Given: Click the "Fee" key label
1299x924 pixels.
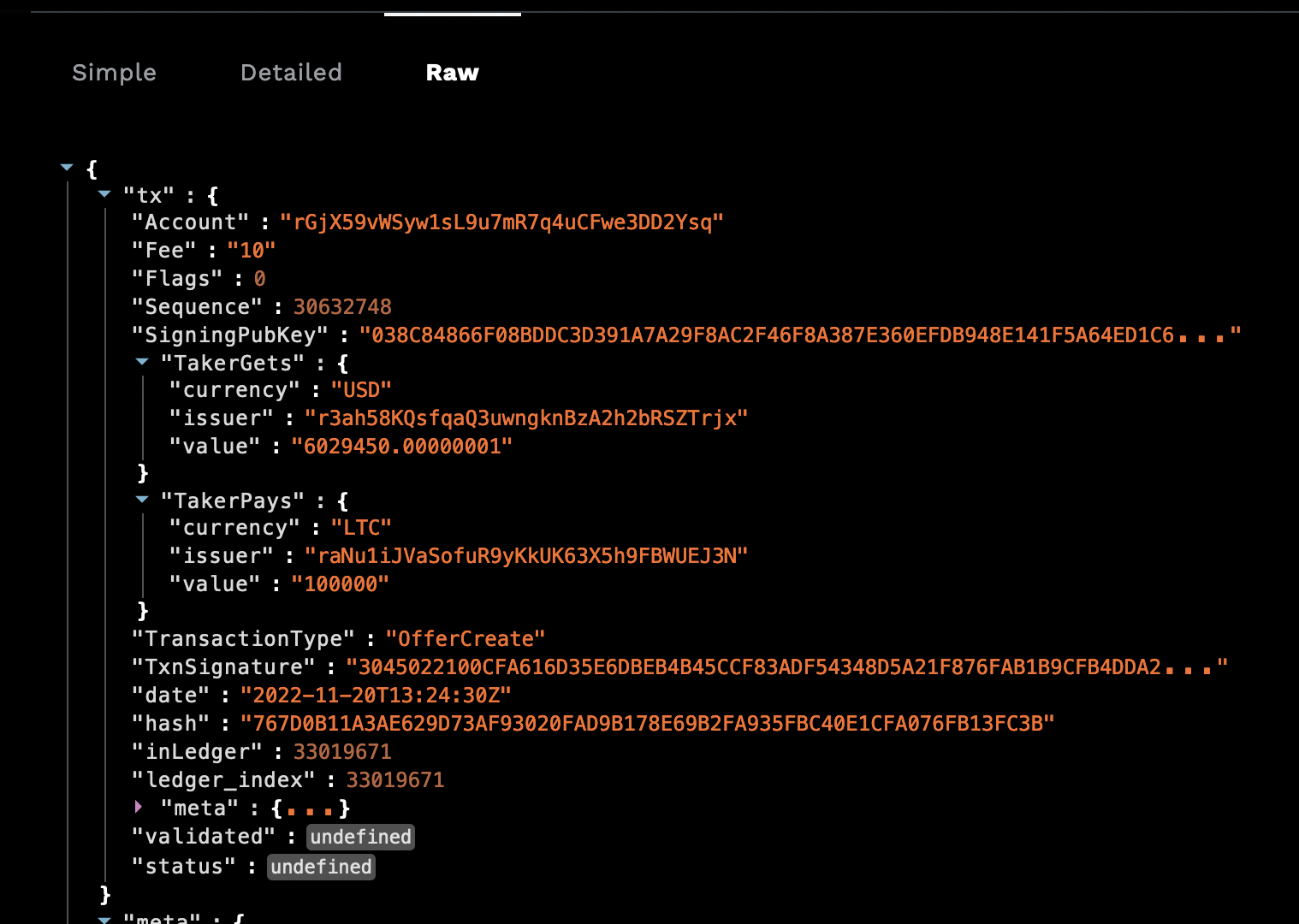Looking at the screenshot, I should pos(163,251).
